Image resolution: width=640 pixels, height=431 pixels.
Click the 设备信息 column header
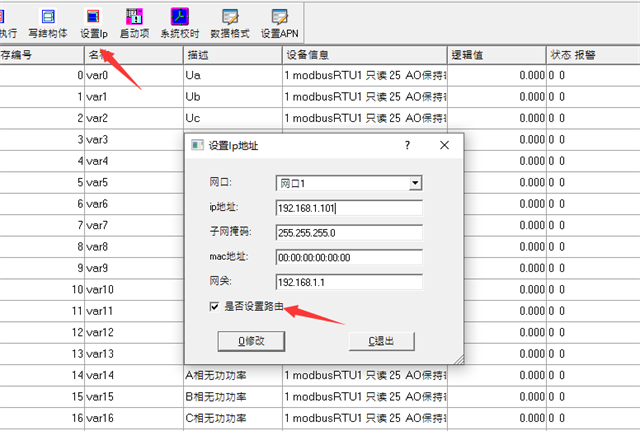(x=365, y=55)
